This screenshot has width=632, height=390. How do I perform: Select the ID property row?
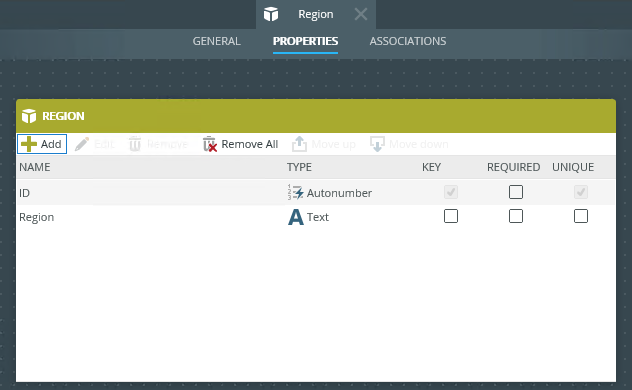pyautogui.click(x=316, y=193)
